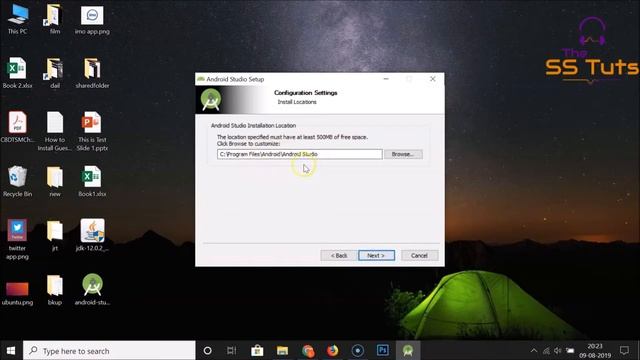Open battery status tray icon
This screenshot has height=360, width=640.
click(570, 351)
